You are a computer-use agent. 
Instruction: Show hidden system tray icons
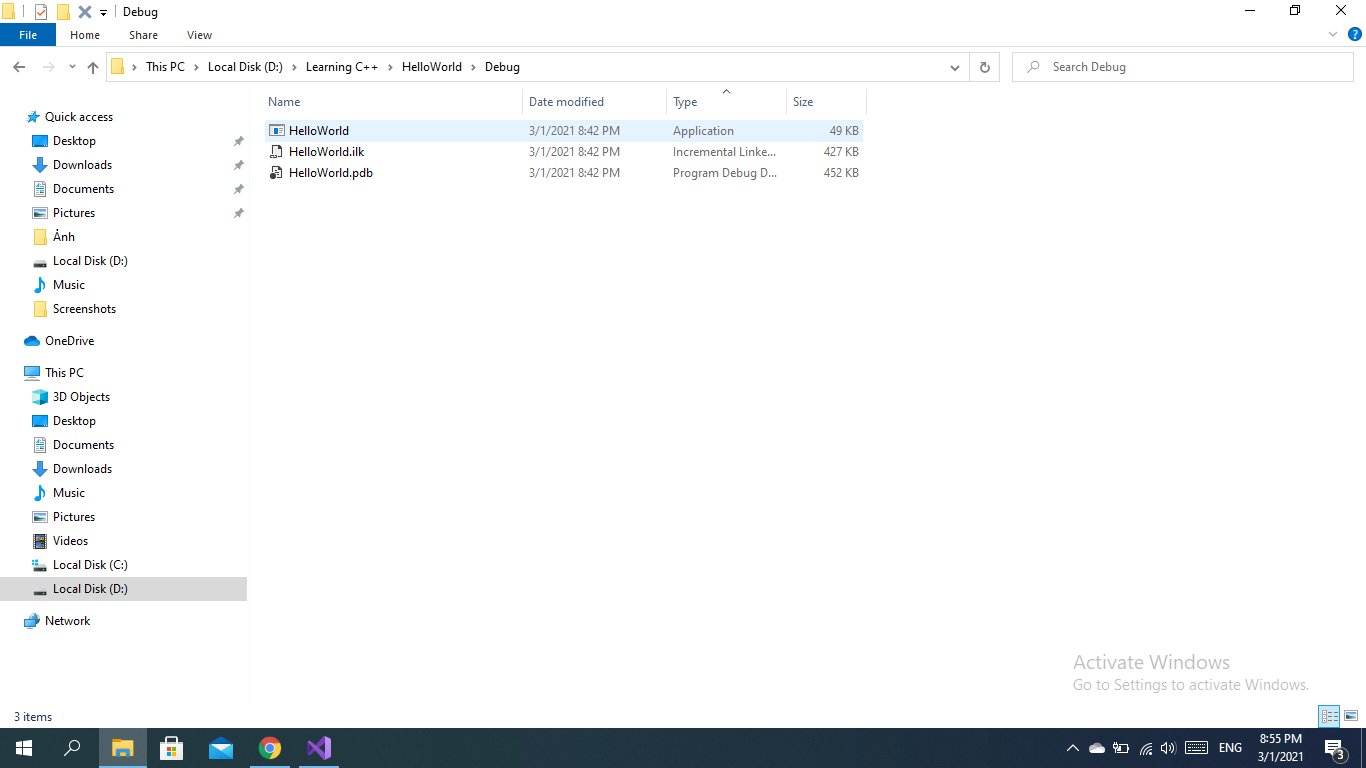[1073, 748]
